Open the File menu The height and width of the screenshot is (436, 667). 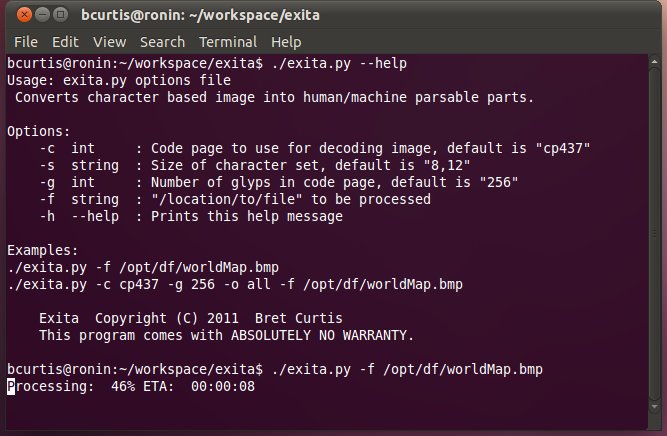[x=26, y=42]
